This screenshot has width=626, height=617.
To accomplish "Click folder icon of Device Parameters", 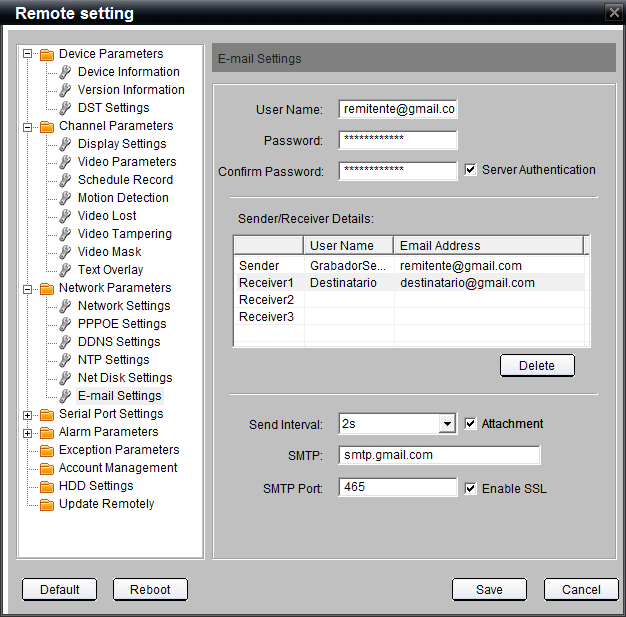I will pos(47,54).
